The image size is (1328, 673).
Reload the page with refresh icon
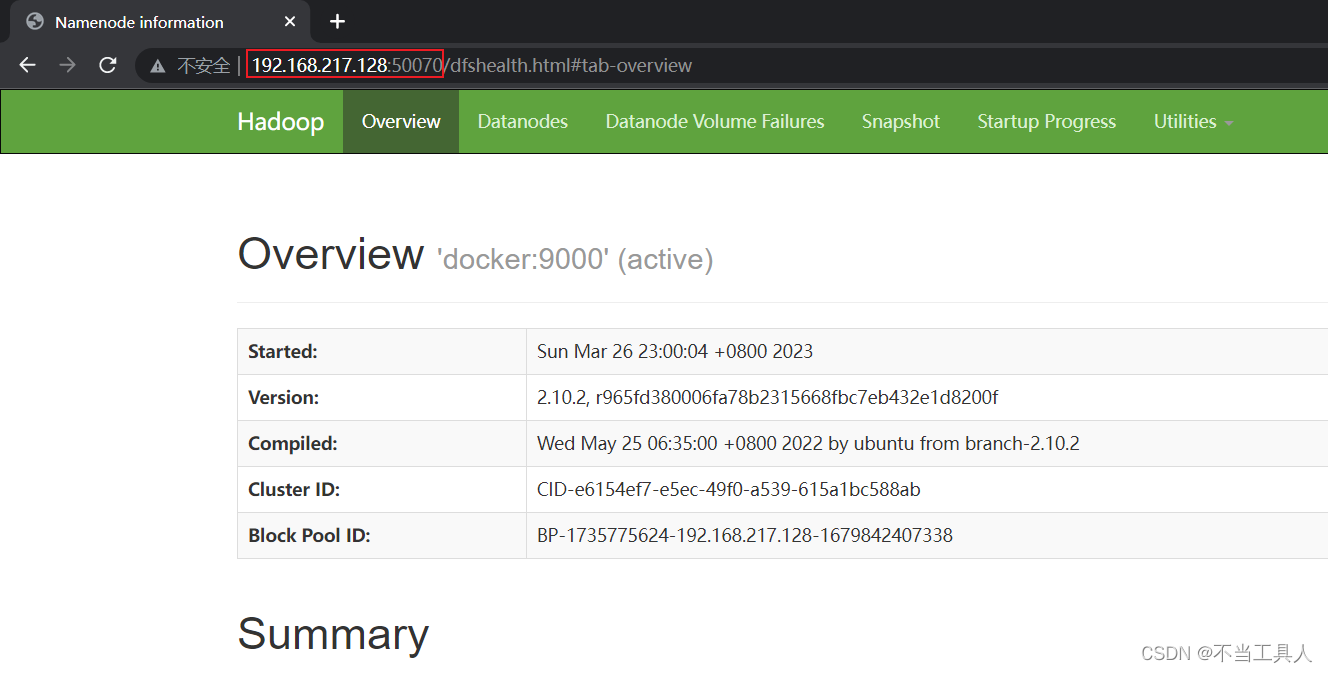[x=108, y=65]
